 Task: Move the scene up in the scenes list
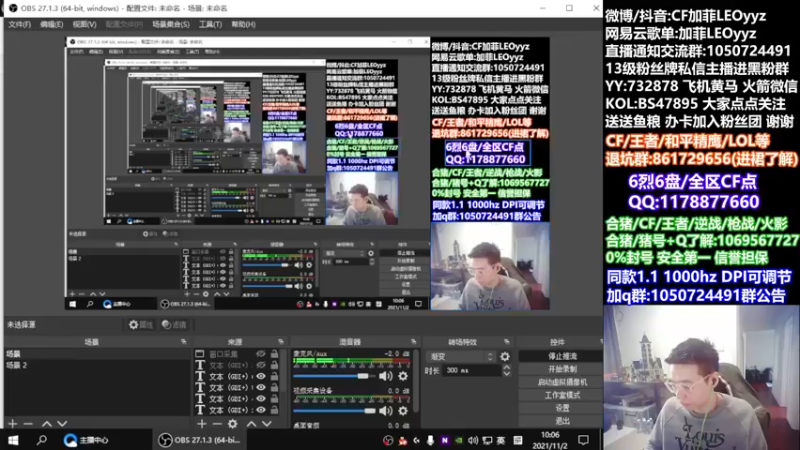46,423
